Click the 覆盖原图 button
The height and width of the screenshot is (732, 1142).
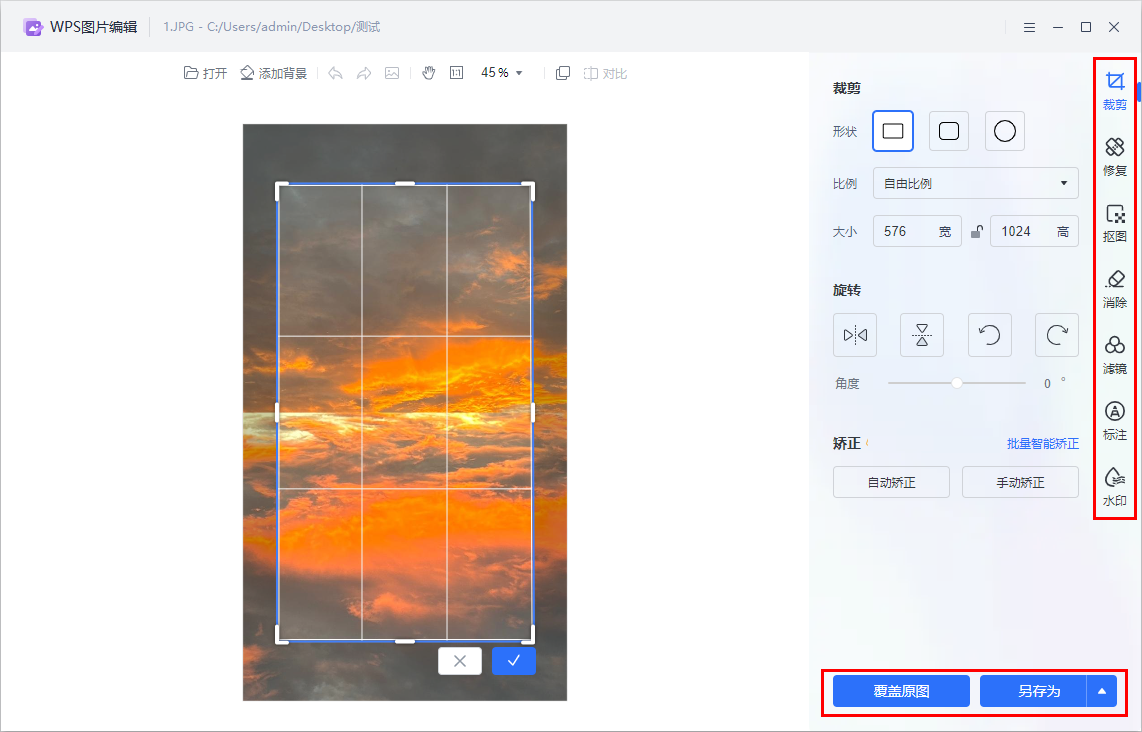point(900,691)
